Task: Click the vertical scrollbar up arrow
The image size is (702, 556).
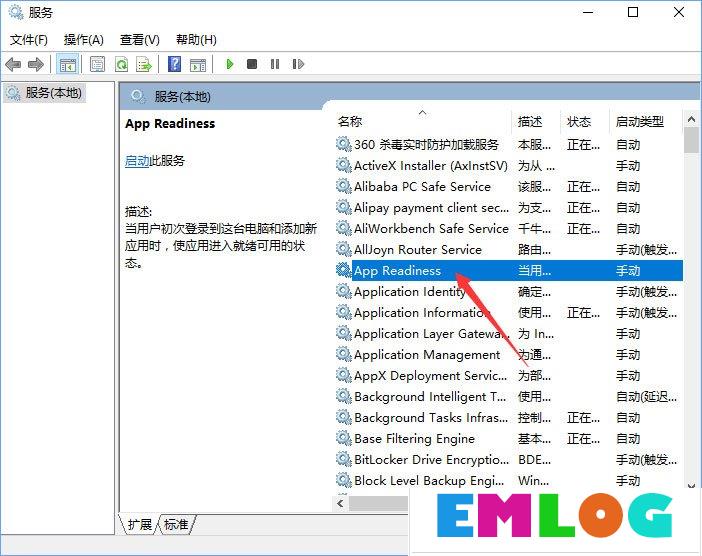Action: (691, 120)
